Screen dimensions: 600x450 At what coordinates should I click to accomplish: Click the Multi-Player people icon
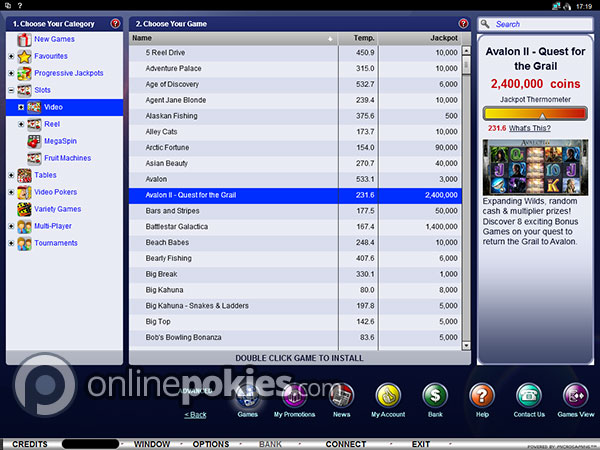point(24,226)
